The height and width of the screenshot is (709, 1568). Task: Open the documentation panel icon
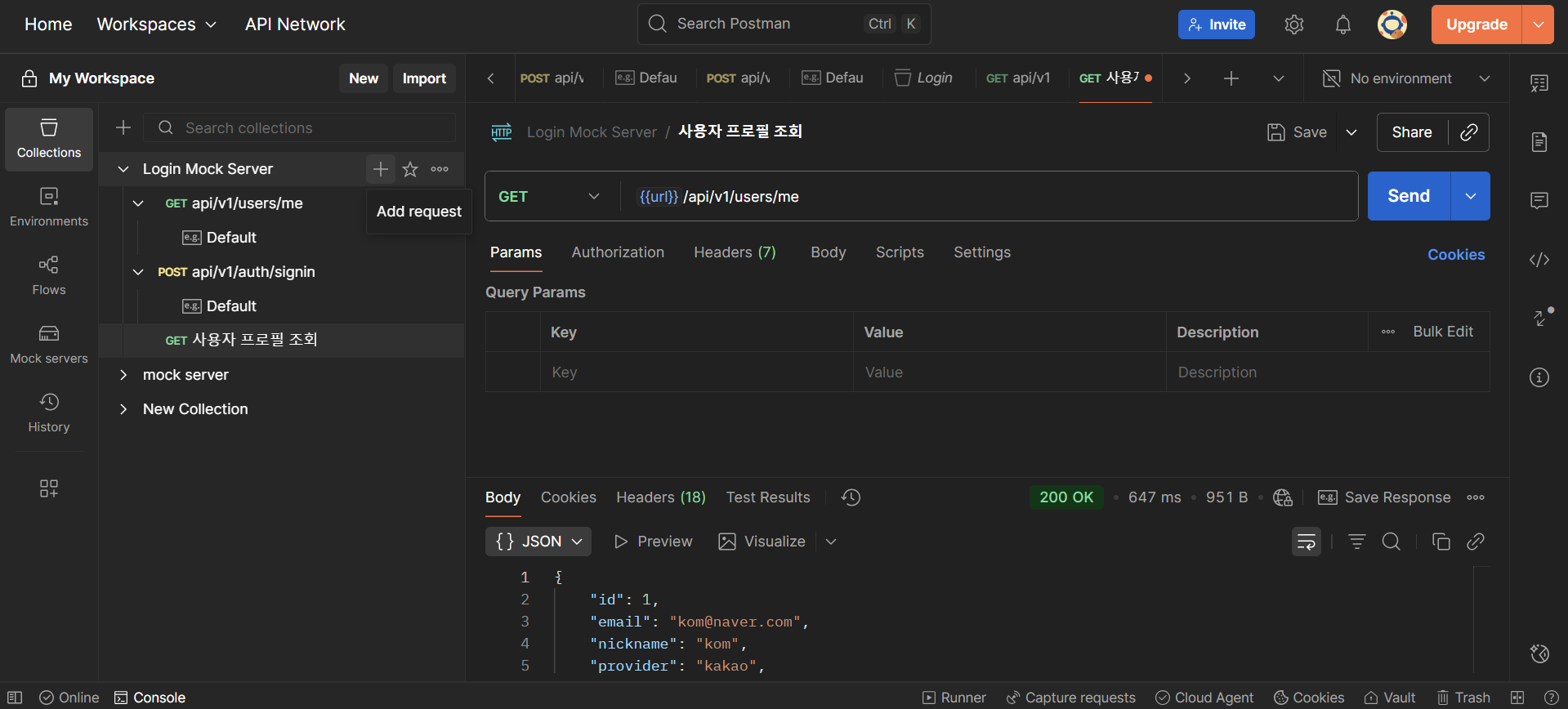click(1539, 142)
